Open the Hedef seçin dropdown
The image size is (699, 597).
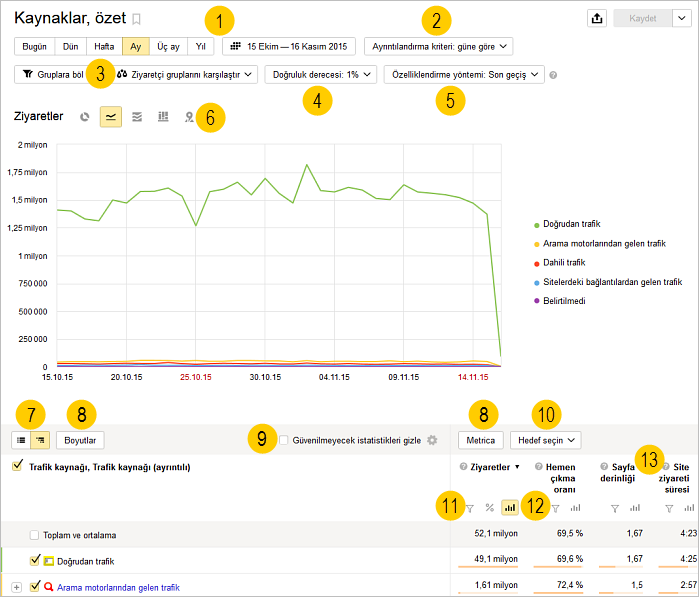pyautogui.click(x=546, y=440)
